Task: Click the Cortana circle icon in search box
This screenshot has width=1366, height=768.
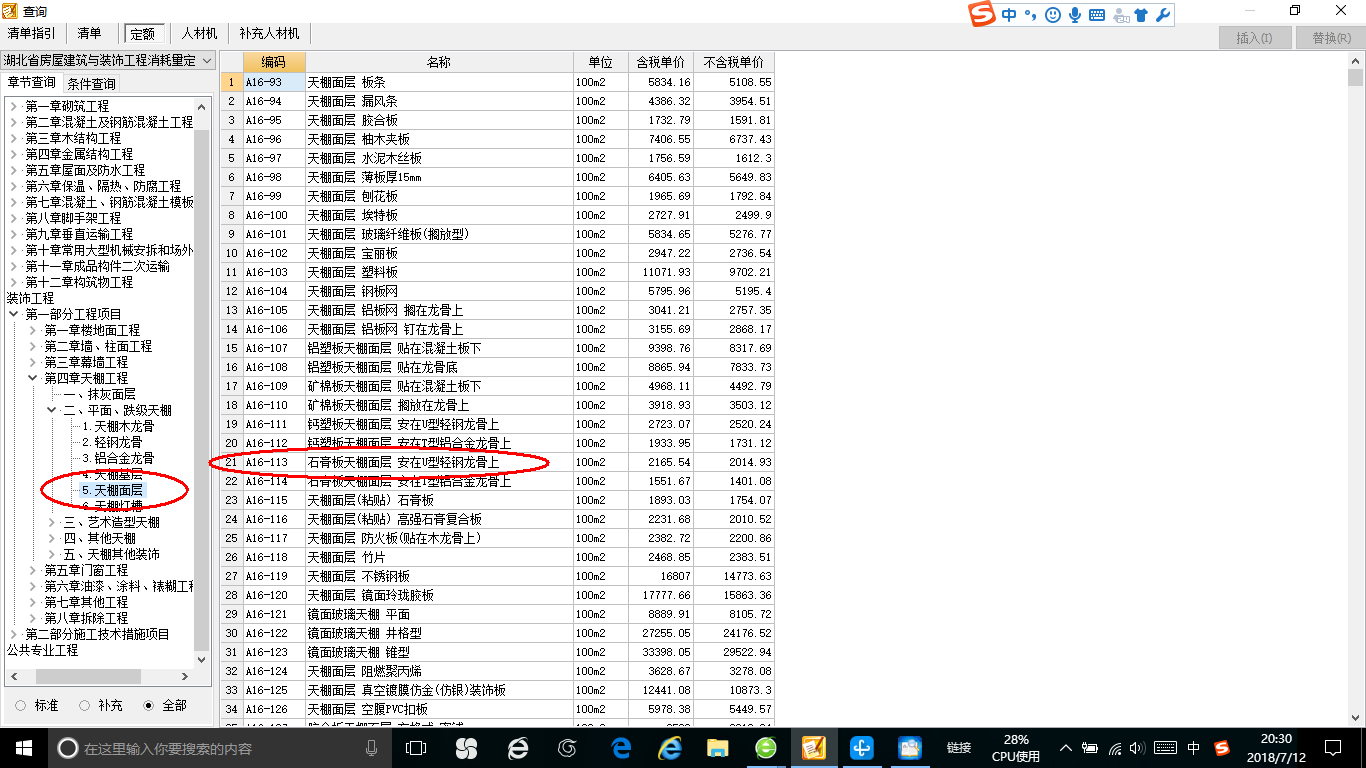Action: [68, 748]
